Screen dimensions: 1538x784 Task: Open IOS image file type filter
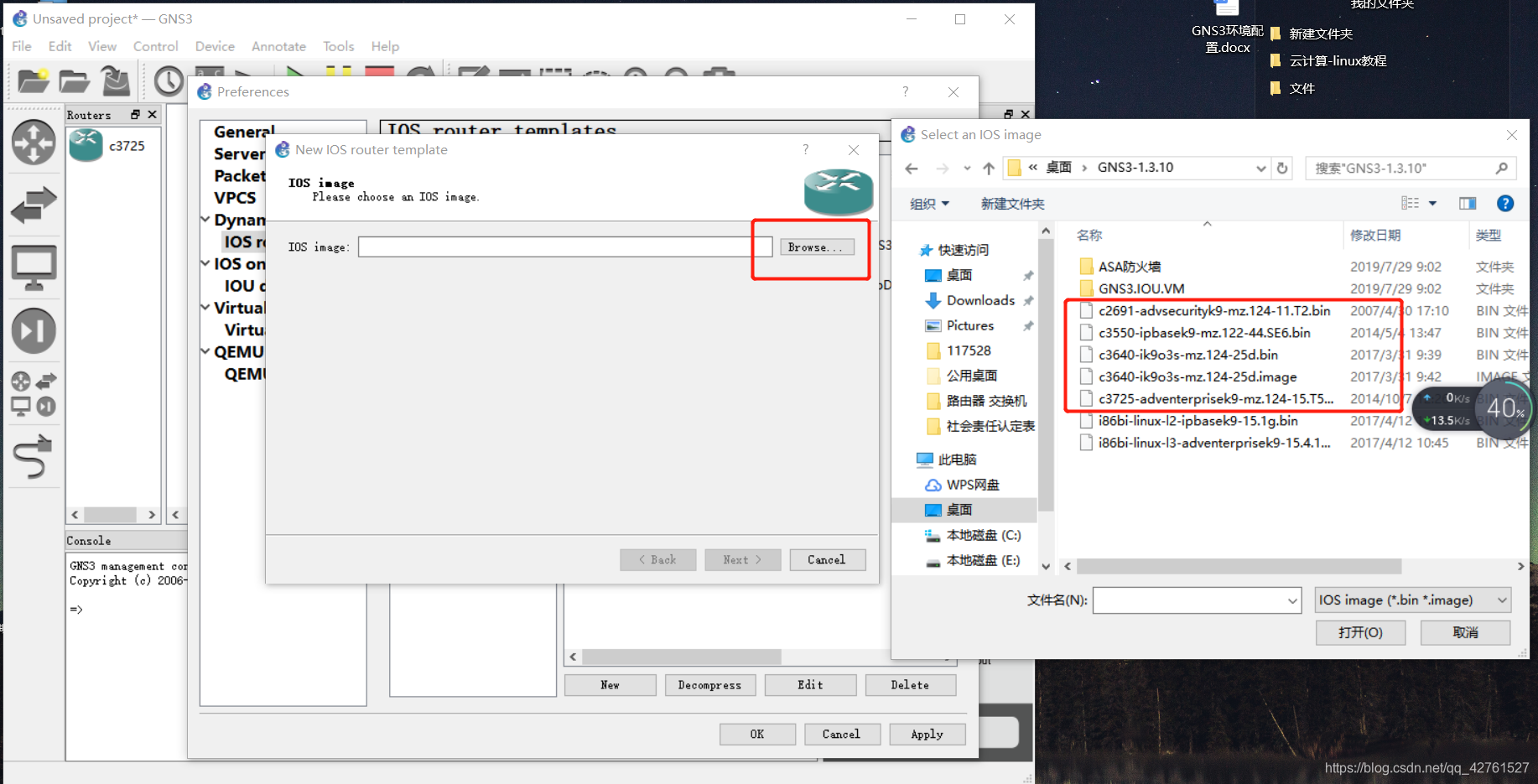(1413, 600)
